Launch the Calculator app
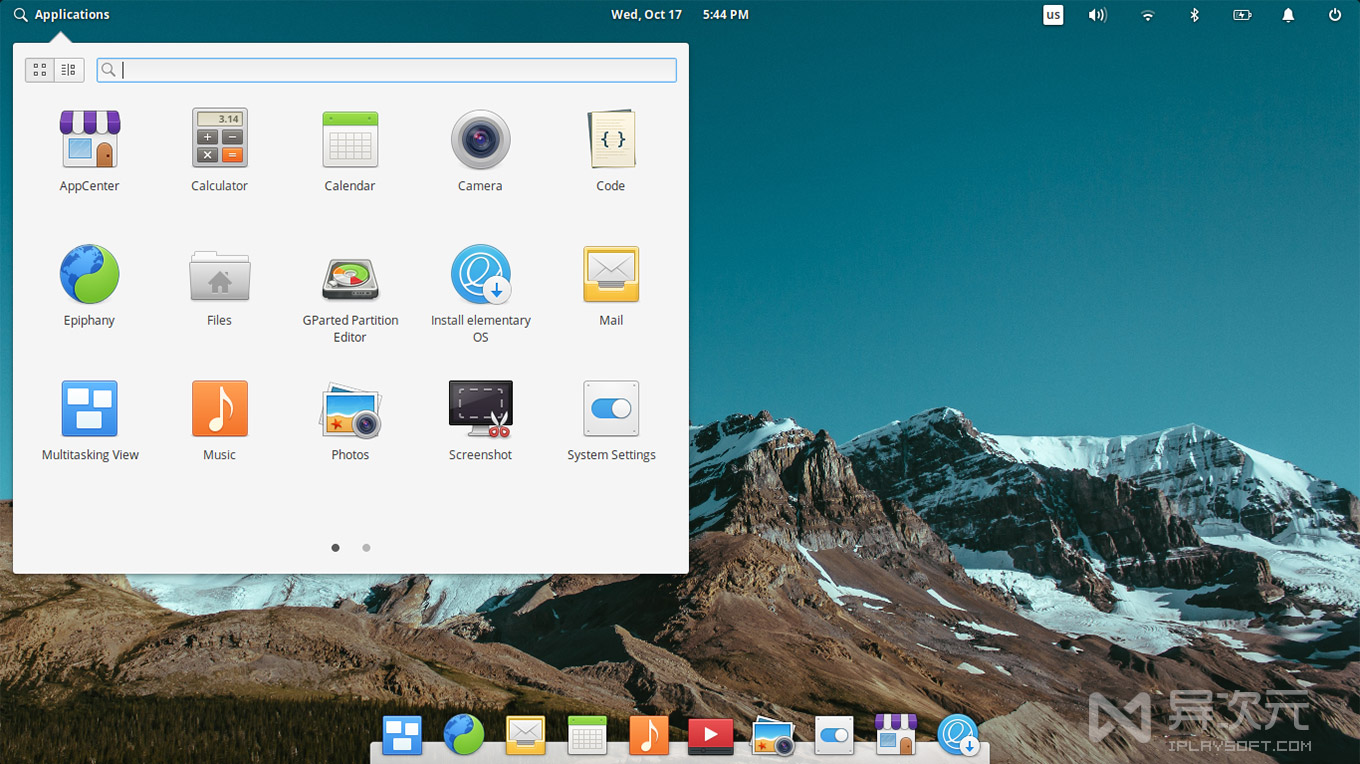 pos(219,140)
